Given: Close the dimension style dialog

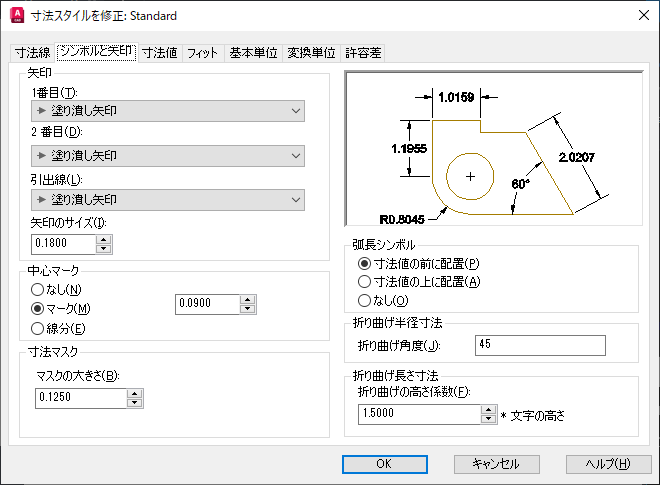Looking at the screenshot, I should pos(644,16).
